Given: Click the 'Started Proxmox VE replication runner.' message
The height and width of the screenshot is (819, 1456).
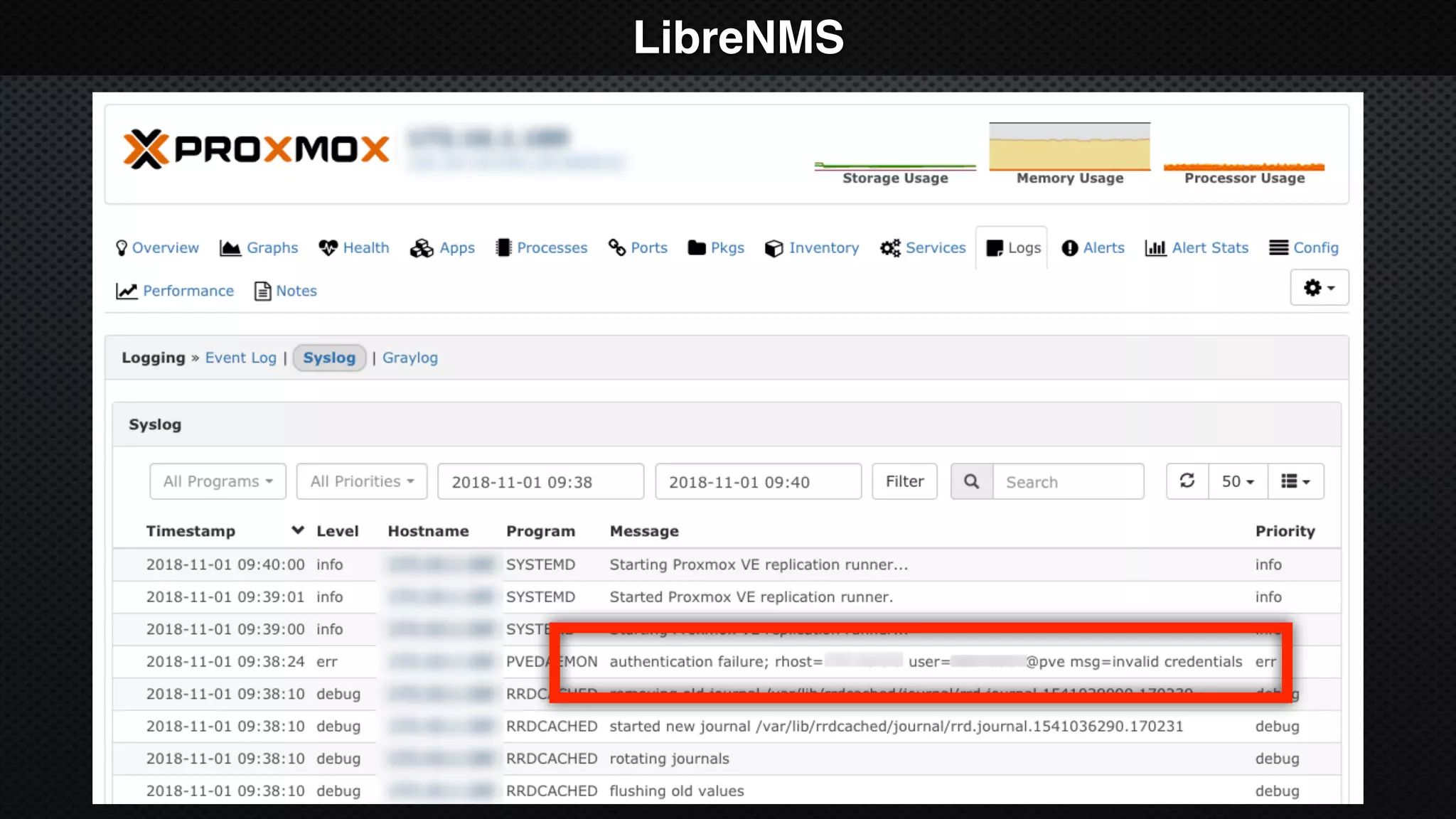Looking at the screenshot, I should (x=751, y=597).
